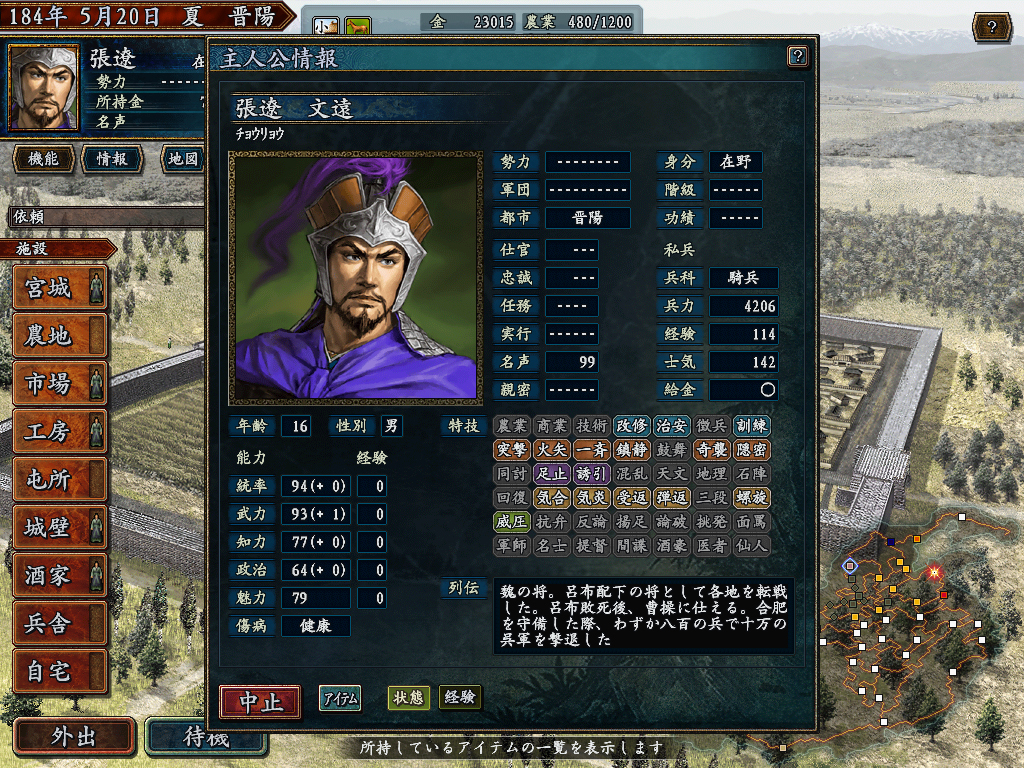Screen dimensions: 1024x768
Task: Enter the 酒家 facility
Action: tap(59, 575)
